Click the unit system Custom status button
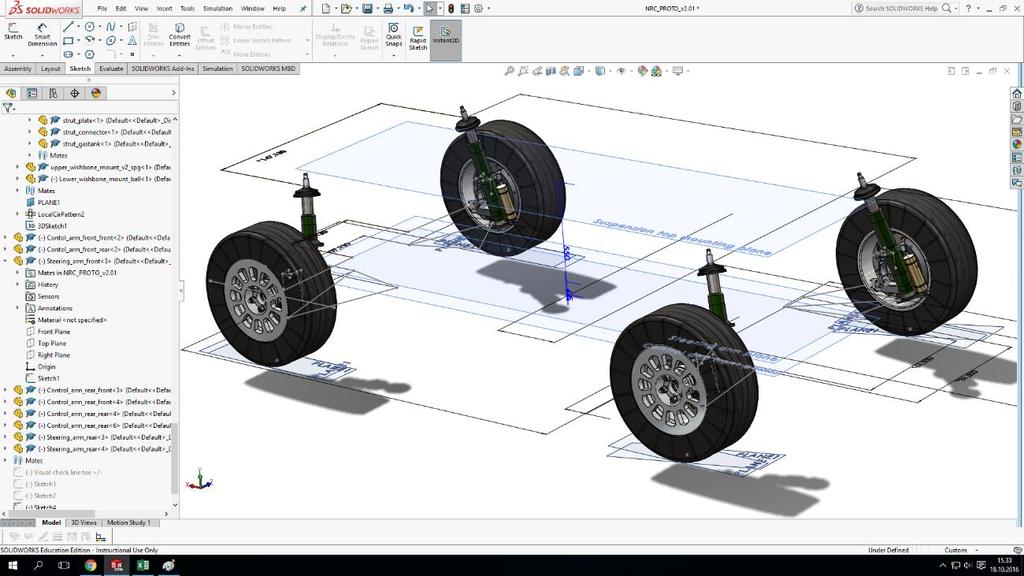The width and height of the screenshot is (1024, 576). pyautogui.click(x=955, y=550)
